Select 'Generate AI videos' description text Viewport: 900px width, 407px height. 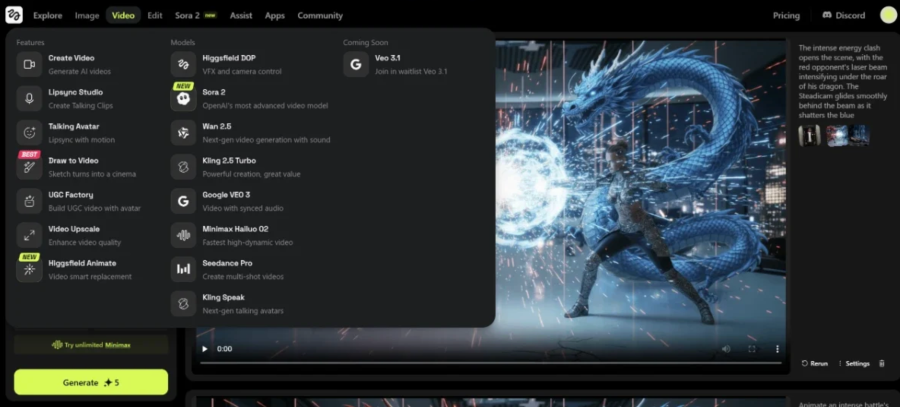click(80, 72)
